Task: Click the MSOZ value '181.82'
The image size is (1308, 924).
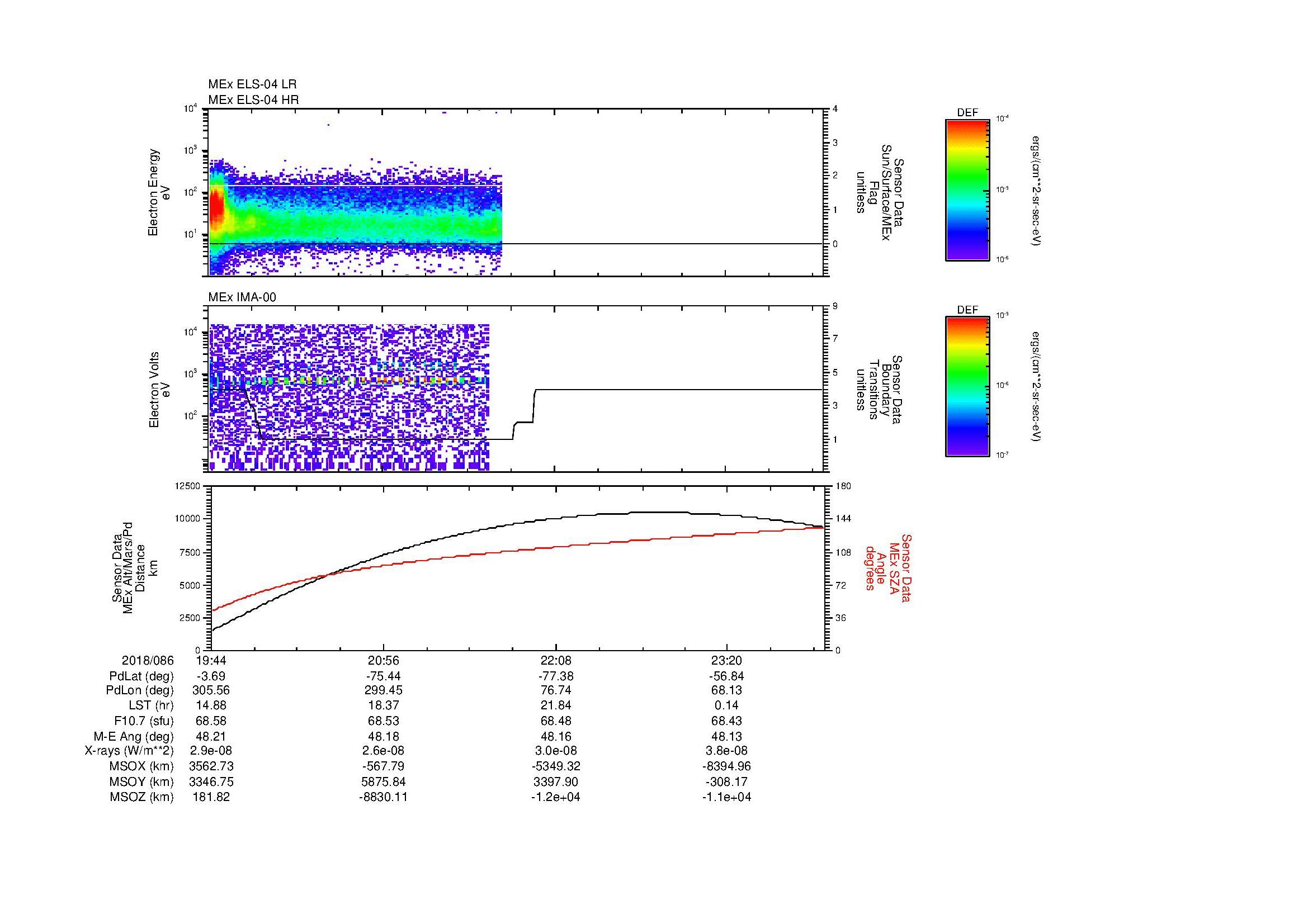Action: tap(211, 797)
